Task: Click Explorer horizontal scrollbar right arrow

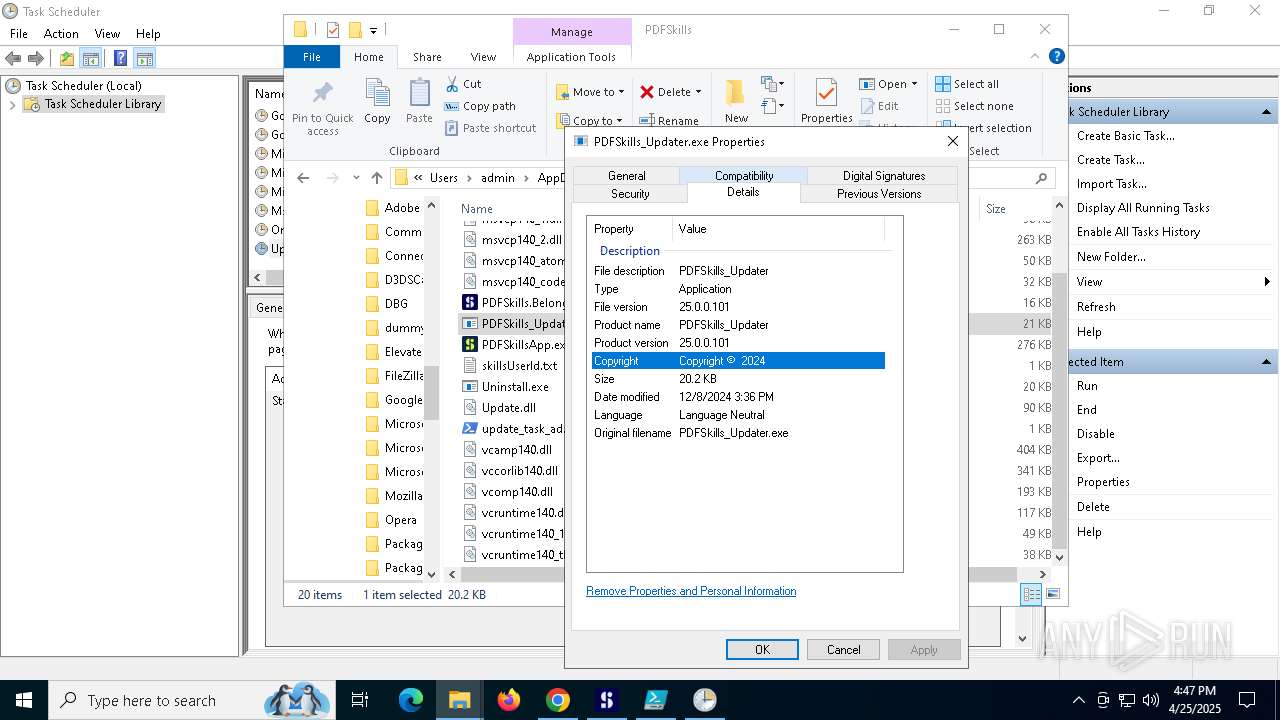Action: pyautogui.click(x=1042, y=574)
